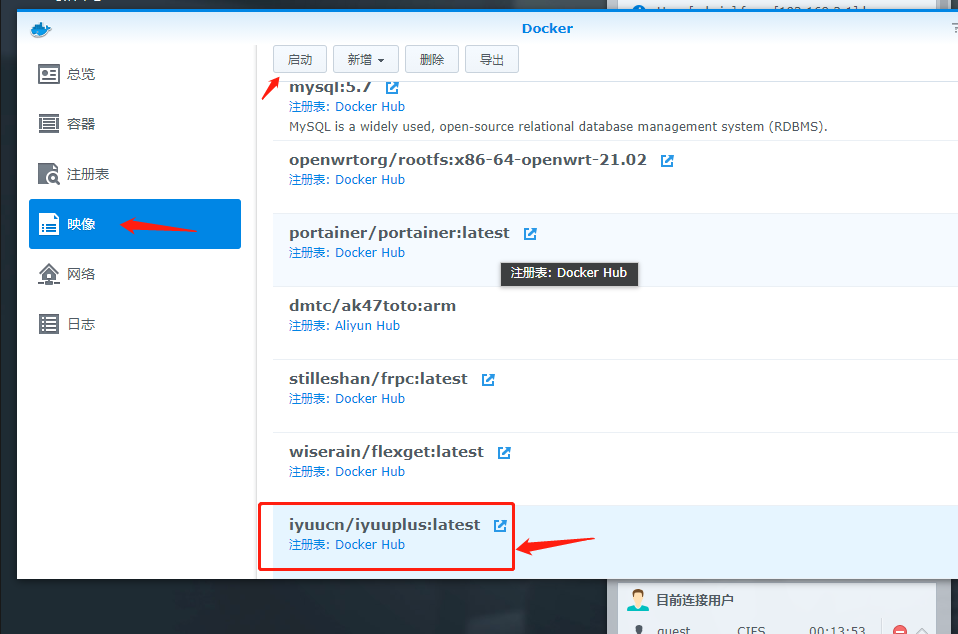The height and width of the screenshot is (634, 958).
Task: Click Docker Hub link under portainer/portainer:latest
Action: pyautogui.click(x=370, y=252)
